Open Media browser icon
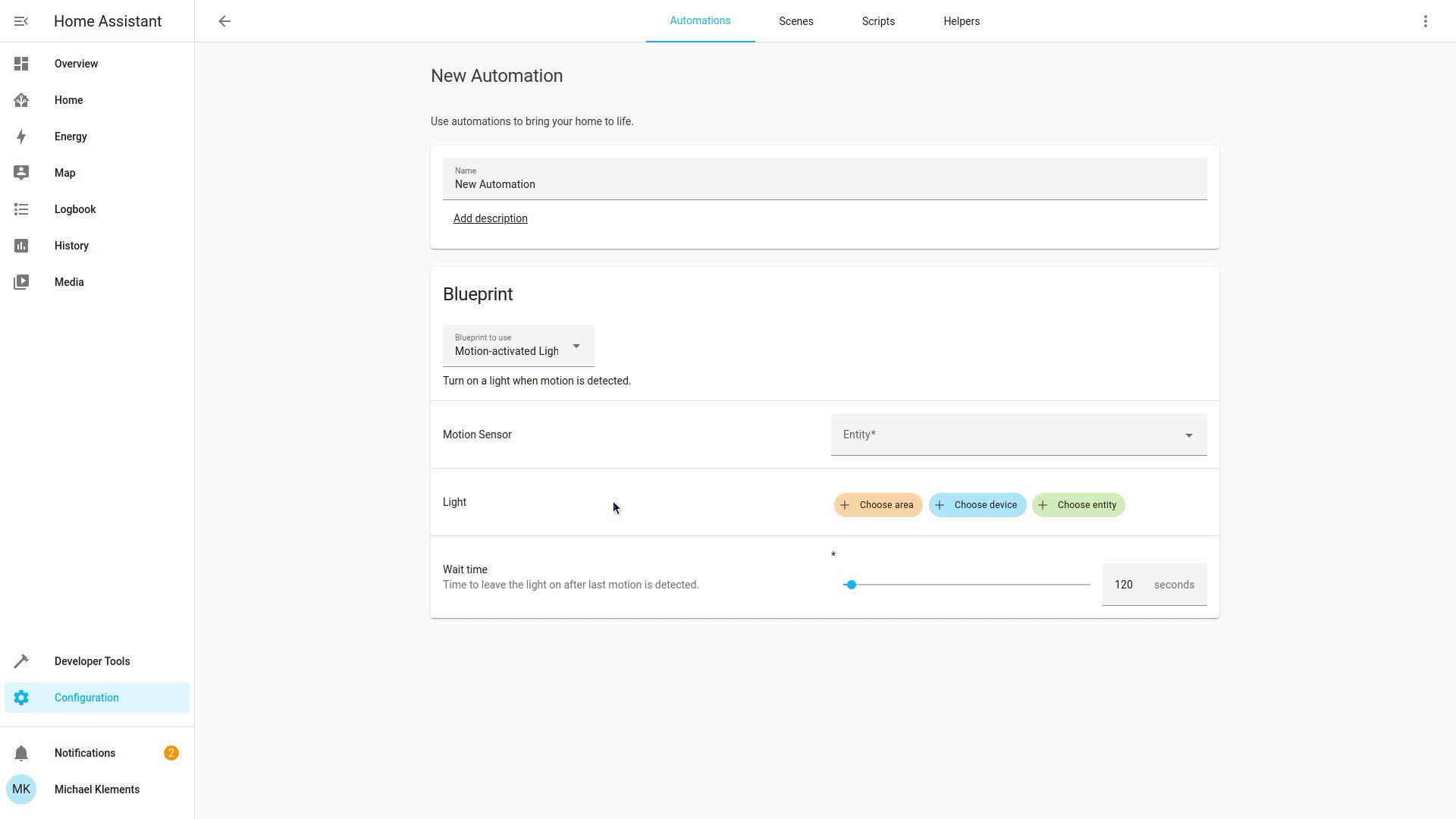 (x=21, y=282)
